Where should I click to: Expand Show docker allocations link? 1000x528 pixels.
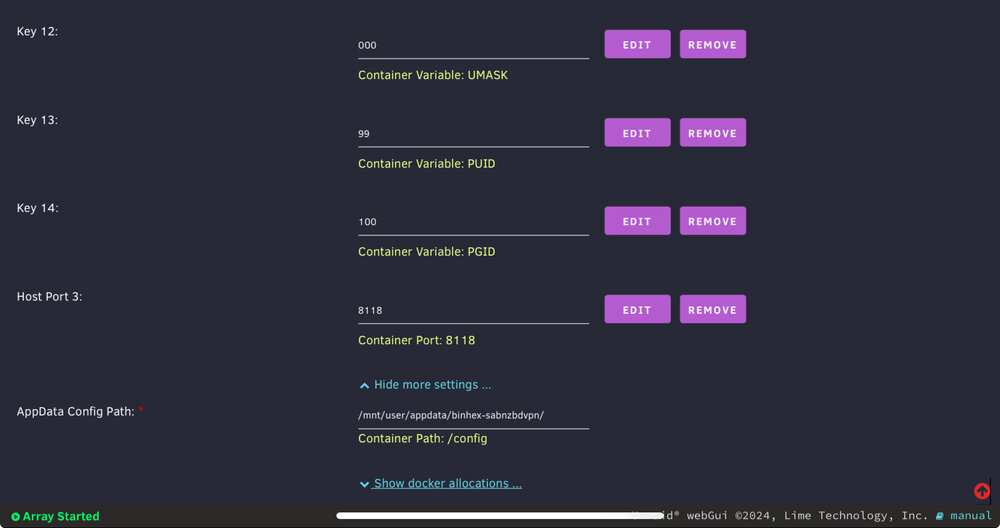[448, 483]
